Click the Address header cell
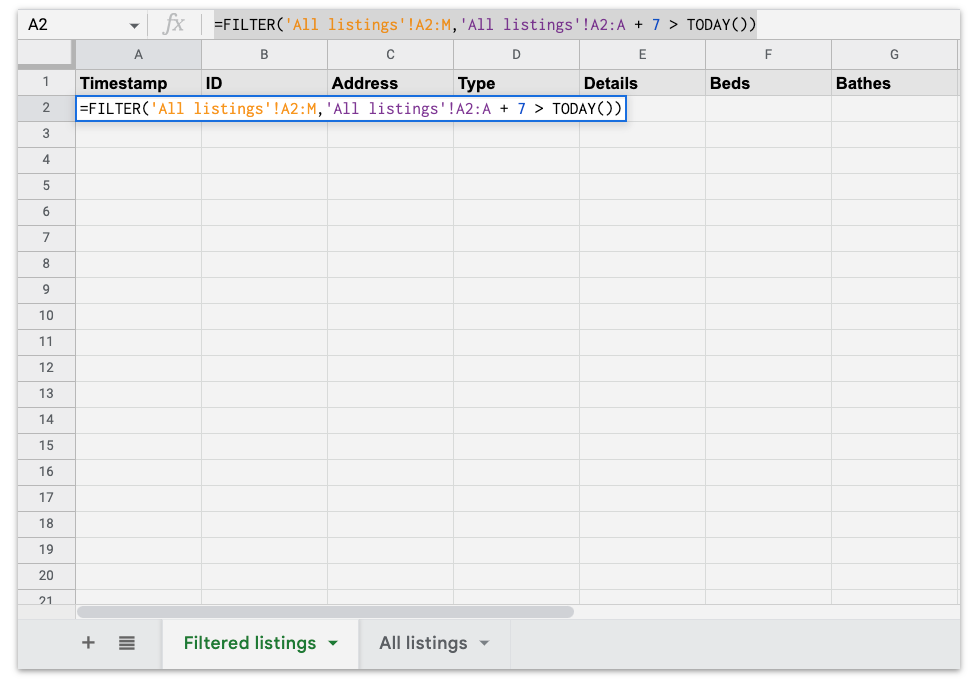This screenshot has height=682, width=973. 390,83
